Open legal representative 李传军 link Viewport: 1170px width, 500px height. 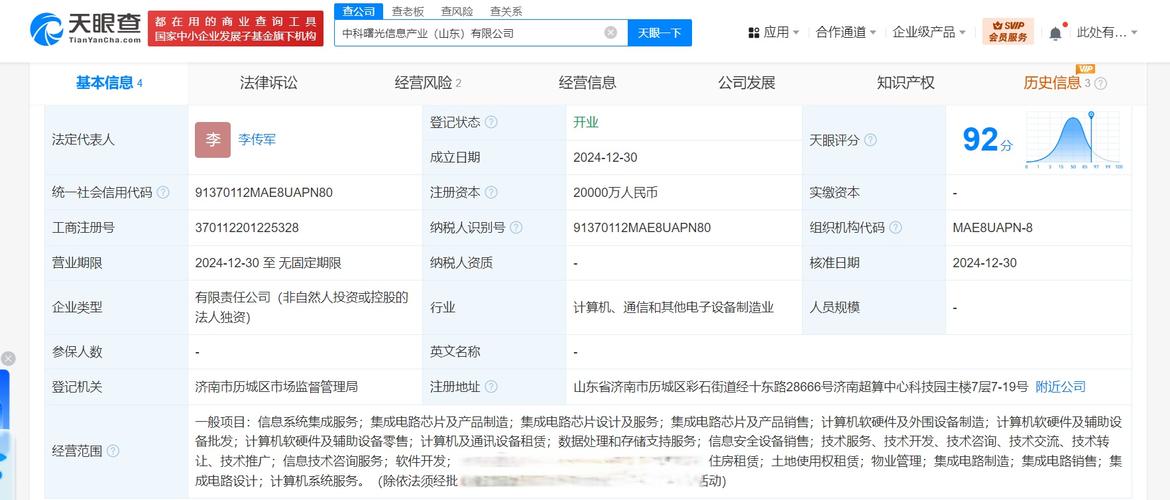(x=257, y=140)
